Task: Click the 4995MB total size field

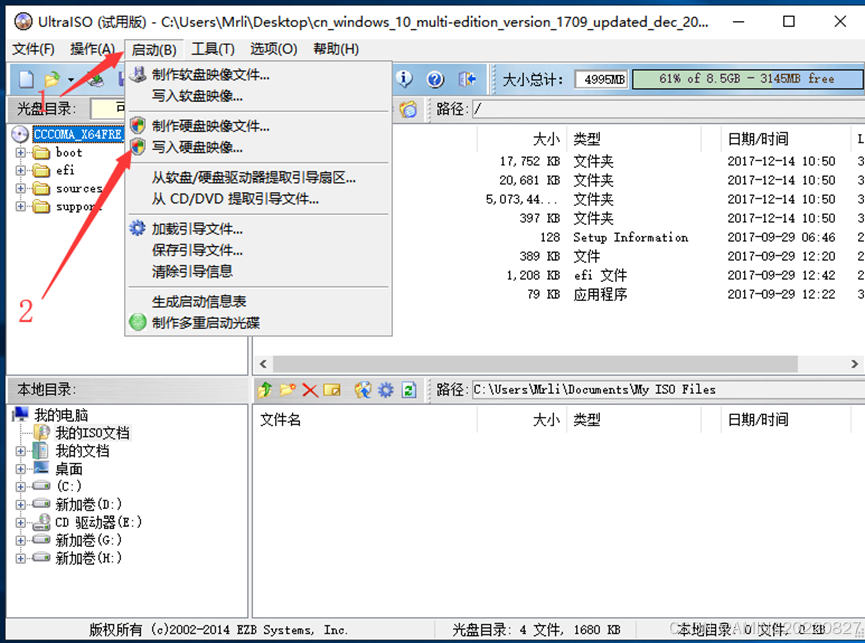Action: coord(602,79)
